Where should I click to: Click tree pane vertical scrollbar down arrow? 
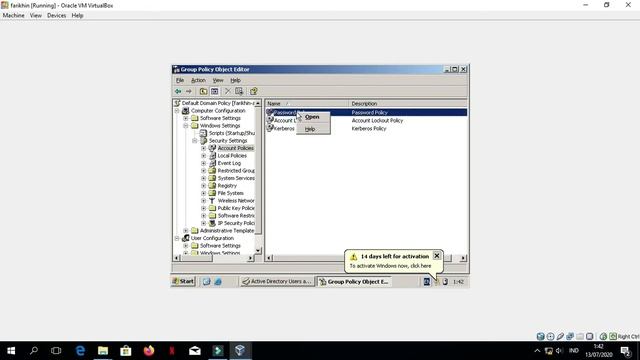(x=258, y=250)
